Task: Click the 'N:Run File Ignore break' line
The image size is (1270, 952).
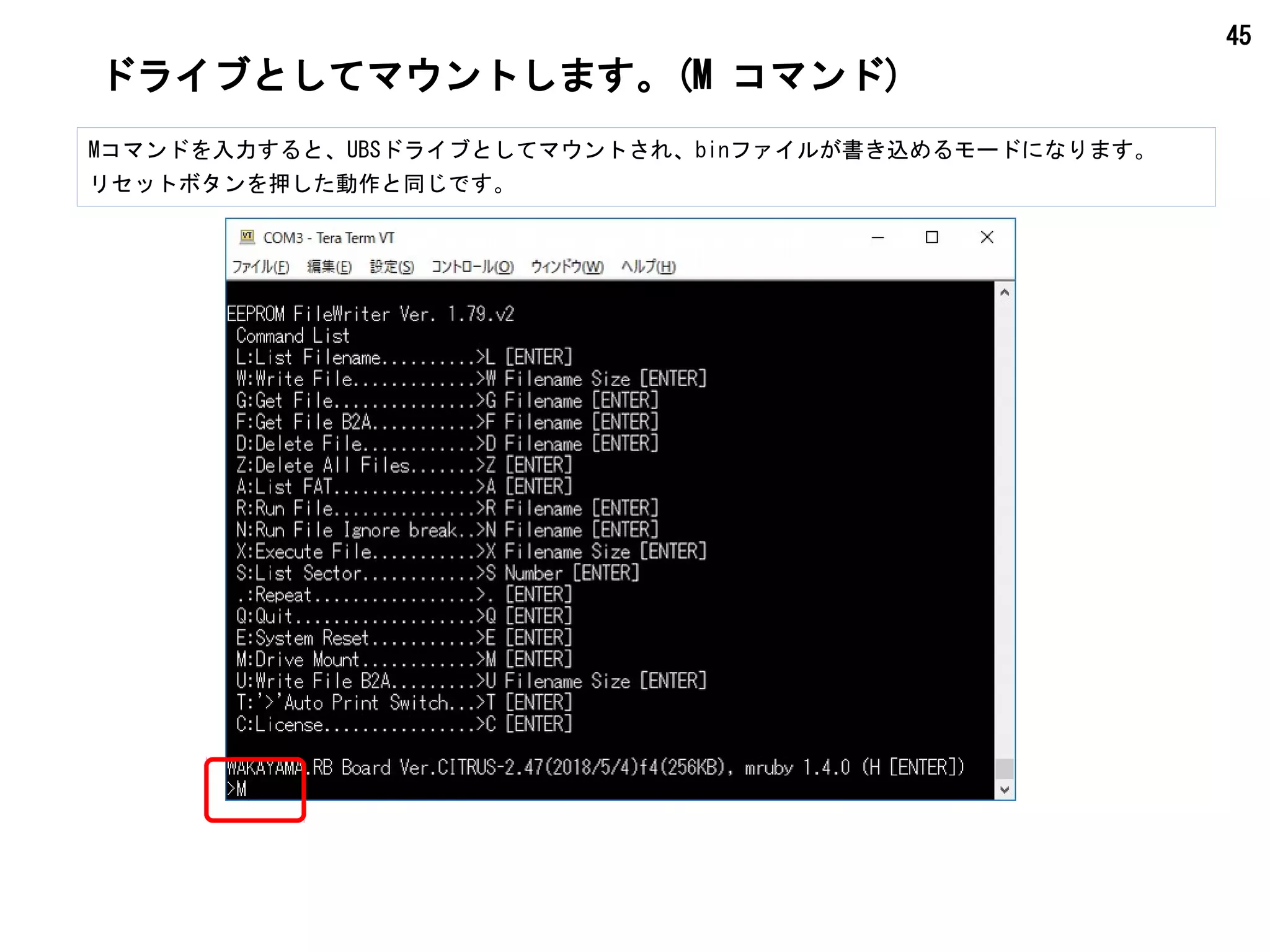Action: point(447,530)
